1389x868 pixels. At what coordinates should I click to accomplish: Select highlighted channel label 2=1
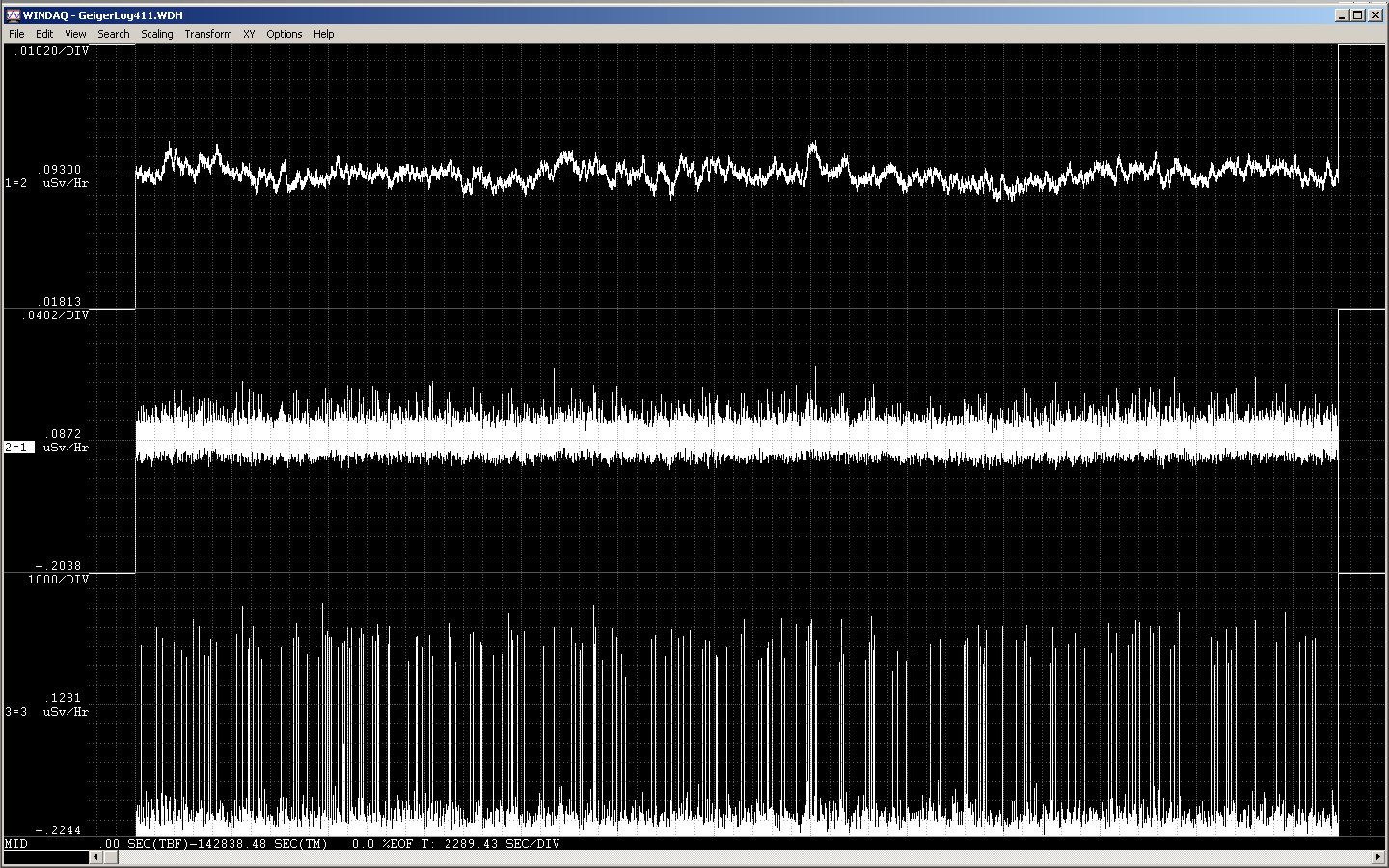[18, 448]
